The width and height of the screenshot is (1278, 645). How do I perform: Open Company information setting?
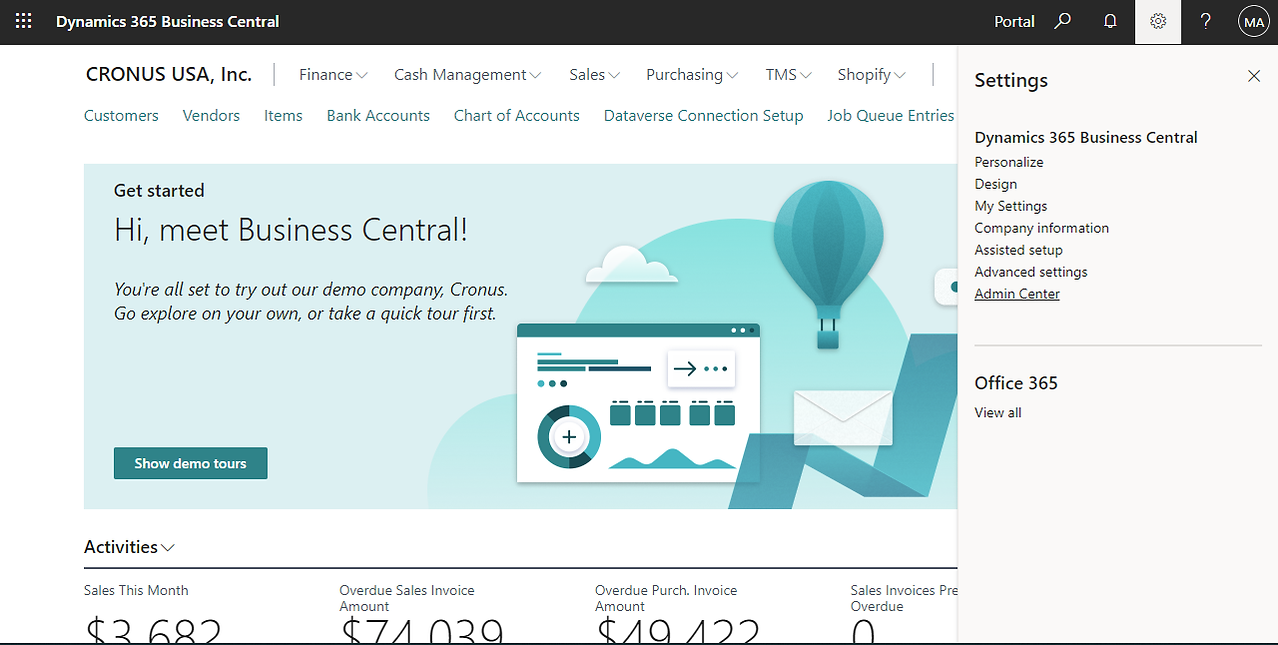click(x=1041, y=228)
